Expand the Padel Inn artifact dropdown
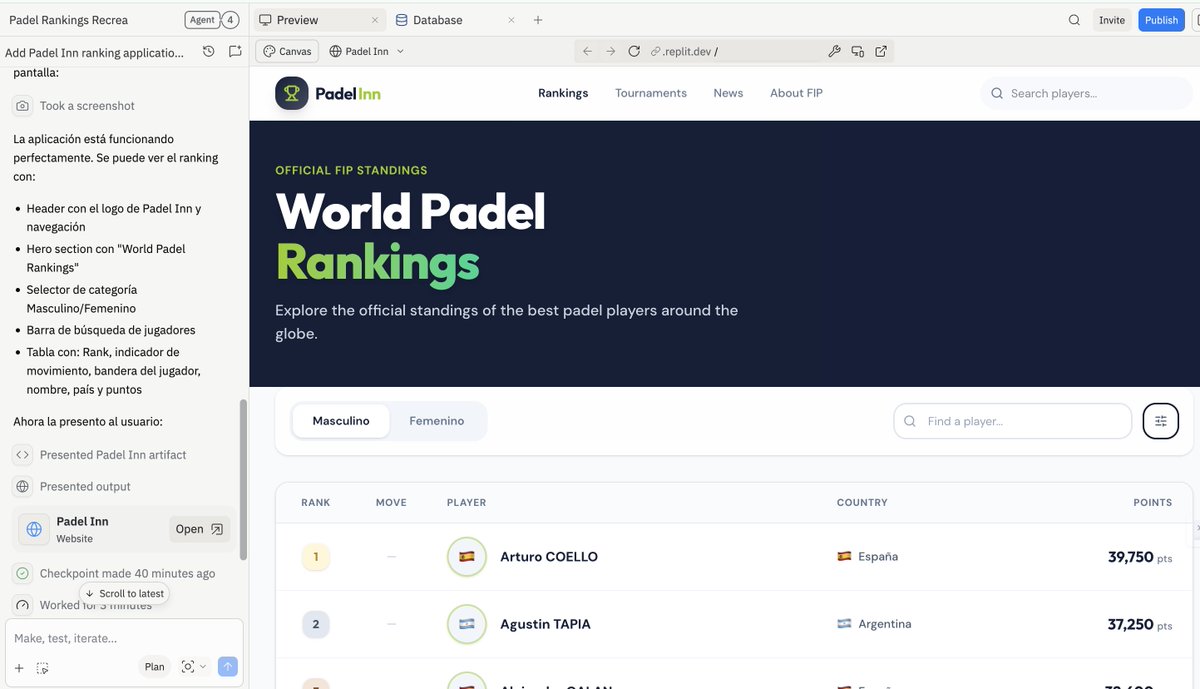 (366, 51)
